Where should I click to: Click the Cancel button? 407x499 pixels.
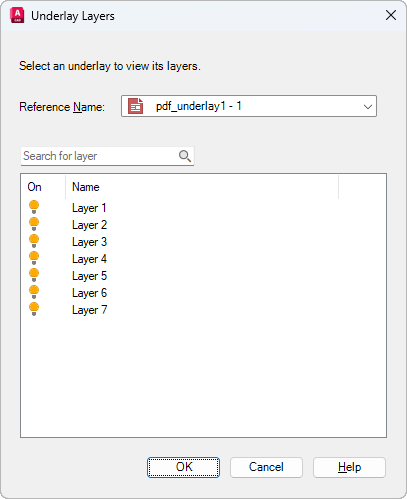tap(266, 467)
